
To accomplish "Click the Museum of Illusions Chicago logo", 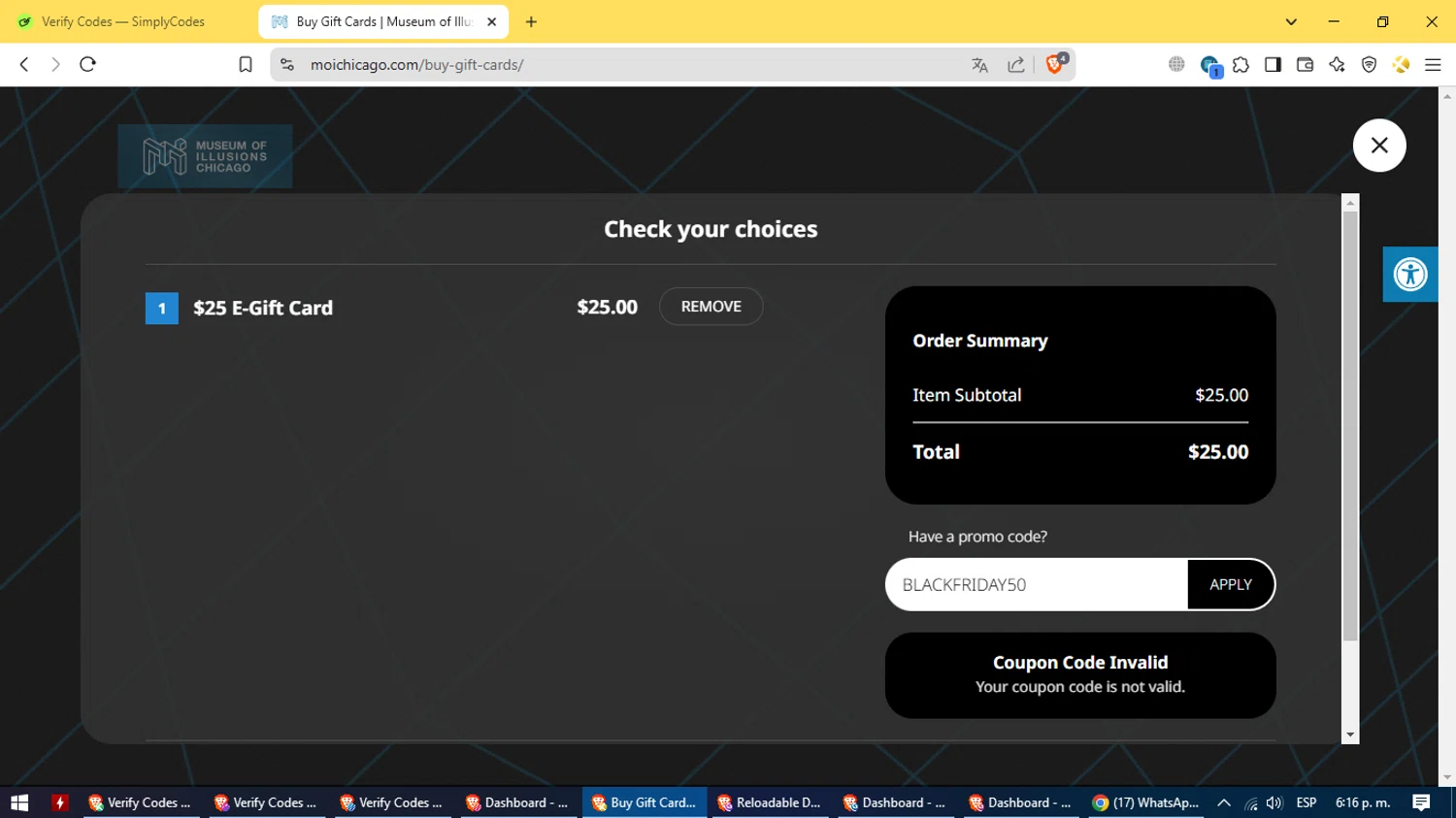I will click(205, 156).
